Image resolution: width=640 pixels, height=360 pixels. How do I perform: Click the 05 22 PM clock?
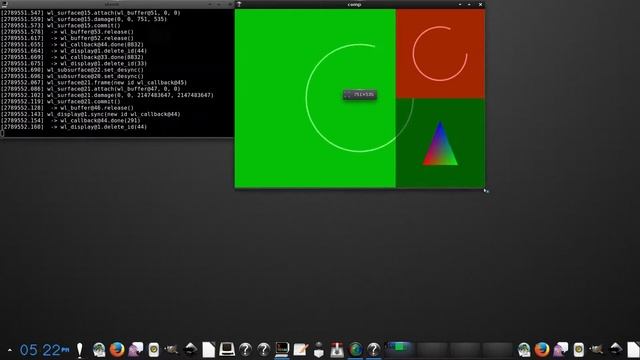click(44, 350)
